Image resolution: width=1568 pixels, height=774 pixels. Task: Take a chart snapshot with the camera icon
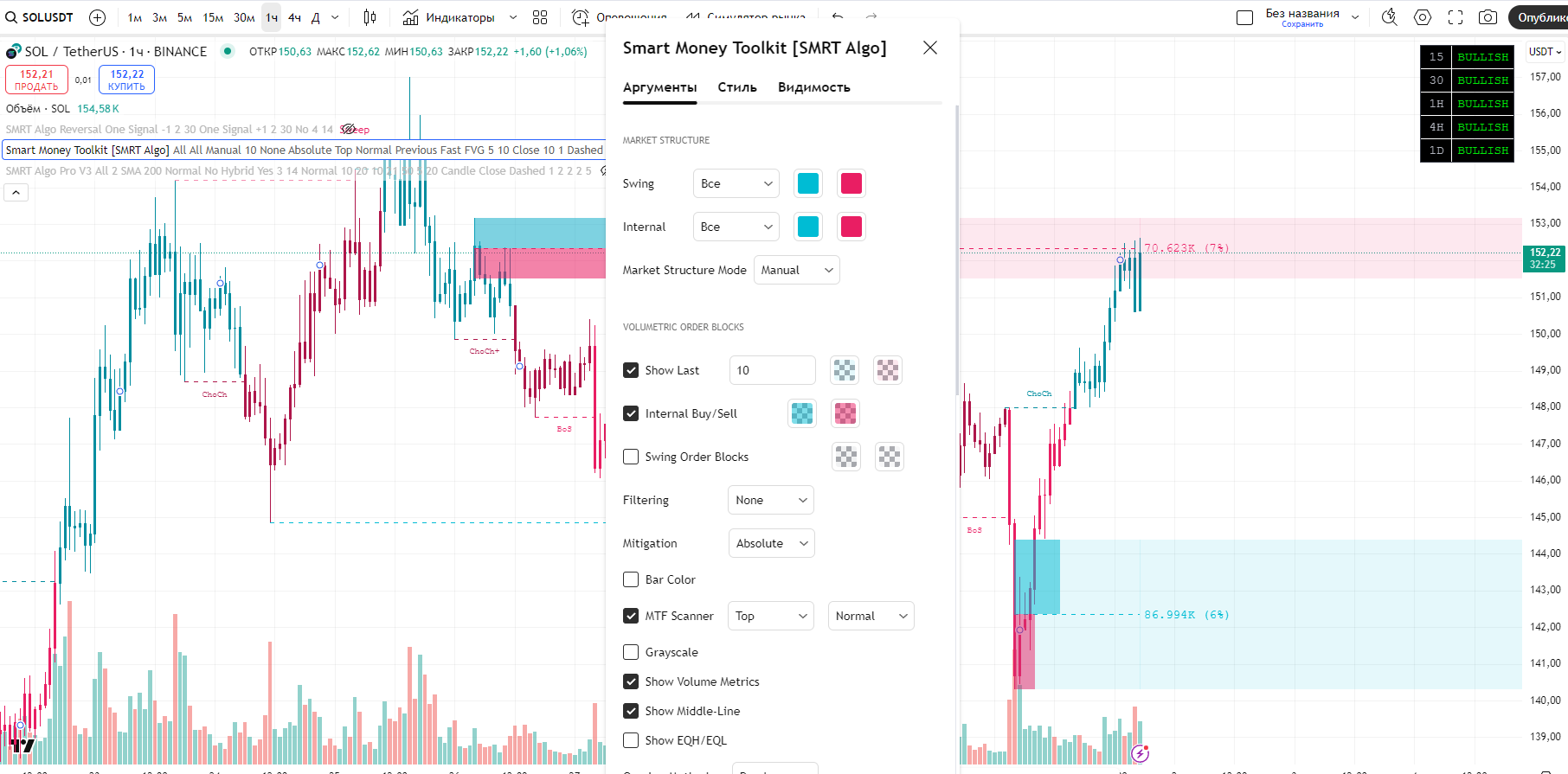pos(1488,17)
